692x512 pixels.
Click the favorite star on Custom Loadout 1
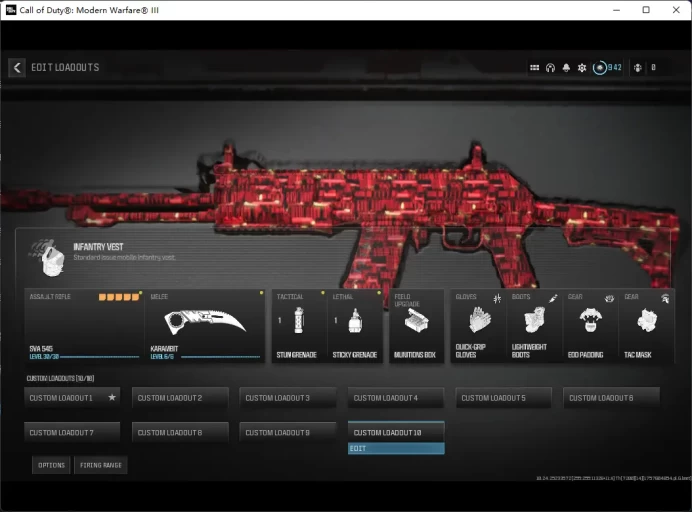[x=112, y=397]
